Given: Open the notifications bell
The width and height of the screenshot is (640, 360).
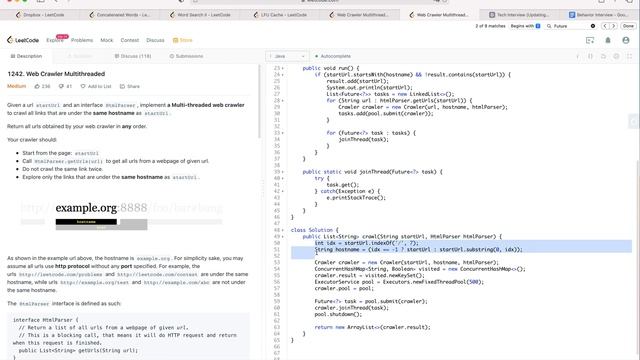Looking at the screenshot, I should point(608,40).
